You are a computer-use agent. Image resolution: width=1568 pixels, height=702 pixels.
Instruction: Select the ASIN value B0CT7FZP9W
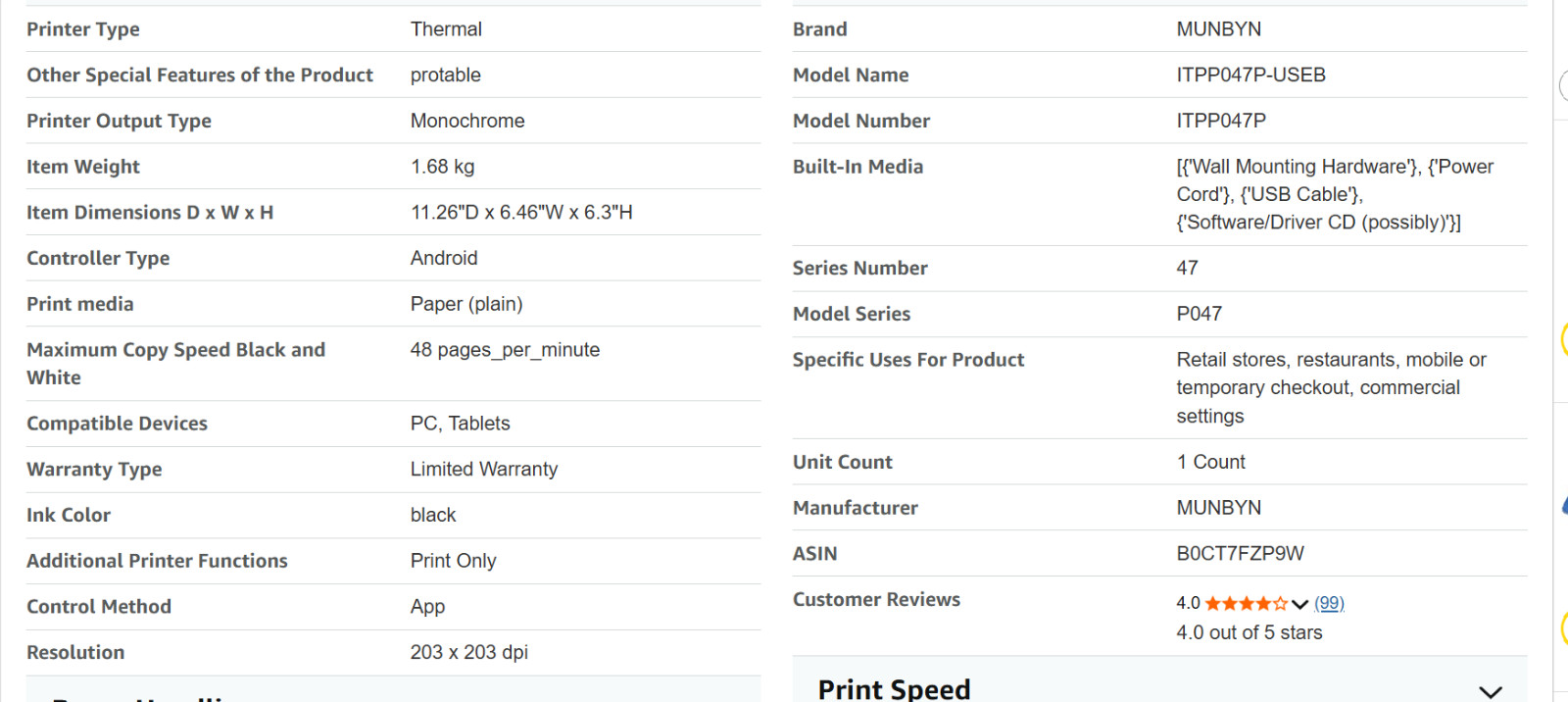1241,553
